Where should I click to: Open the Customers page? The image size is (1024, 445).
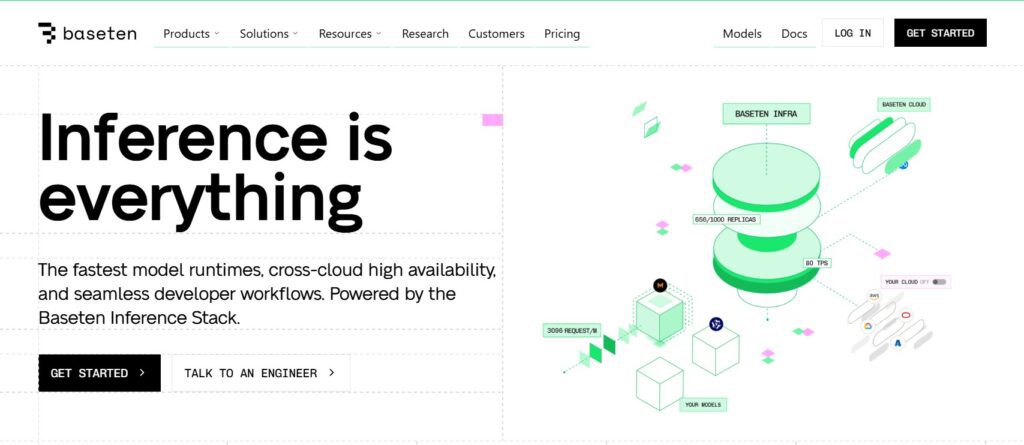[496, 33]
